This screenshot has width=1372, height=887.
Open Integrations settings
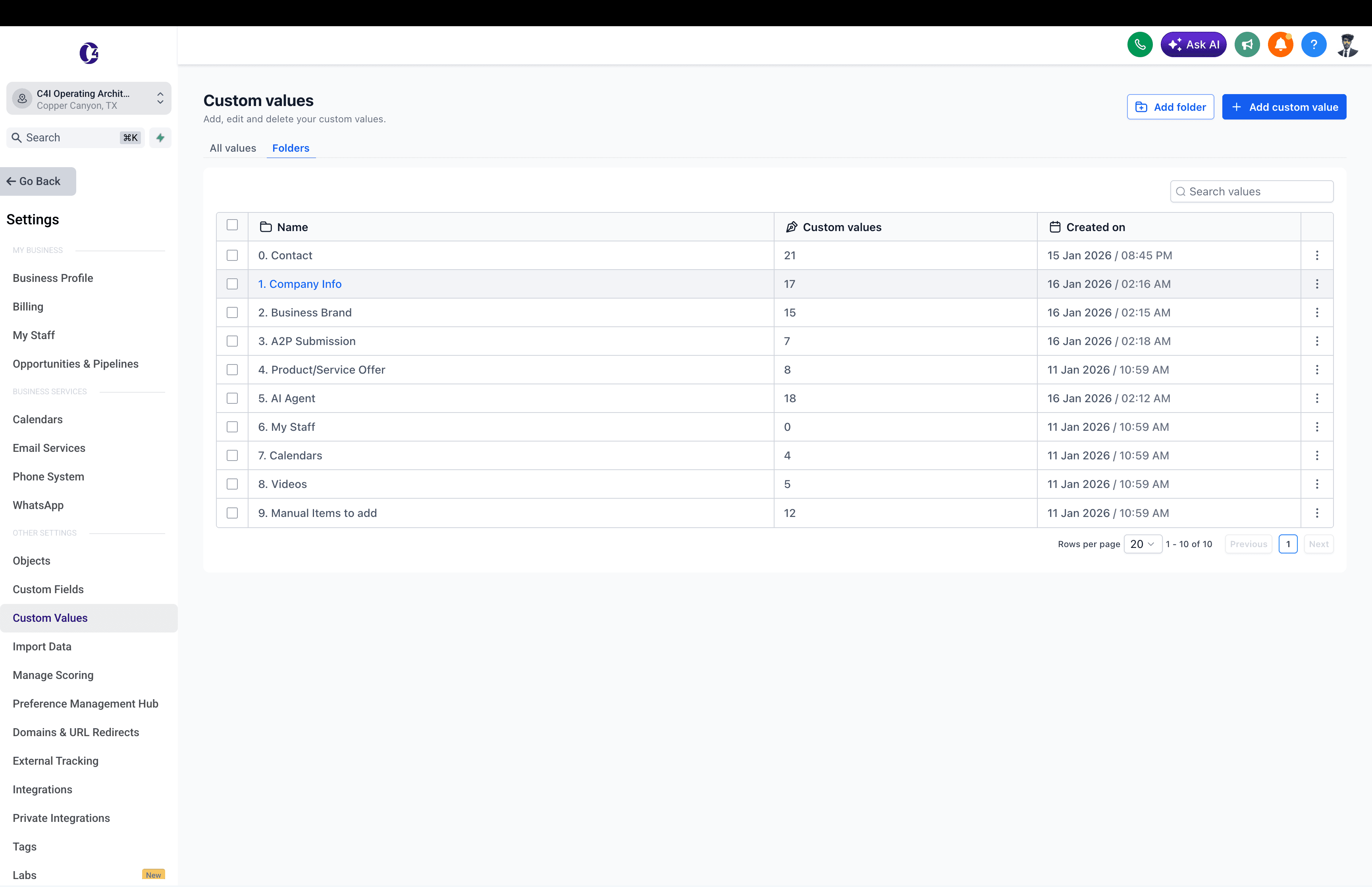point(42,790)
